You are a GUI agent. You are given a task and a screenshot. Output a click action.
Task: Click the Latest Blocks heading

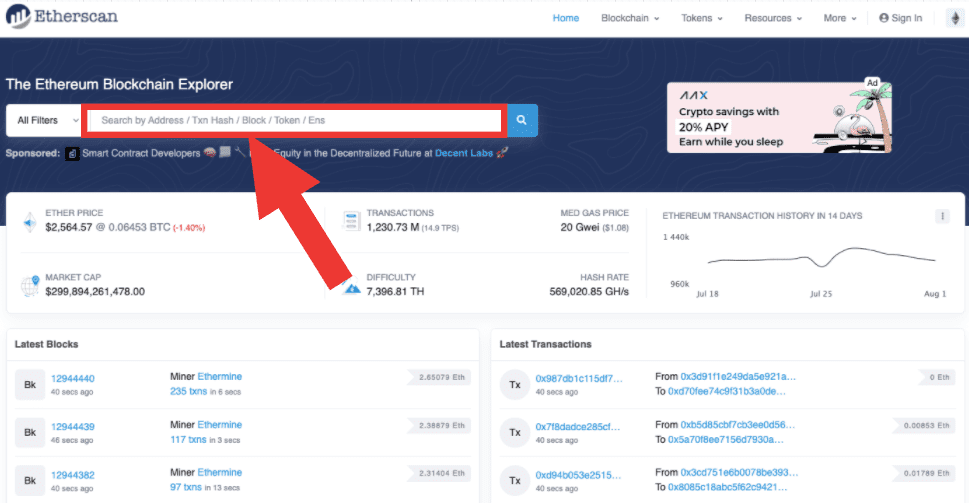tap(46, 344)
